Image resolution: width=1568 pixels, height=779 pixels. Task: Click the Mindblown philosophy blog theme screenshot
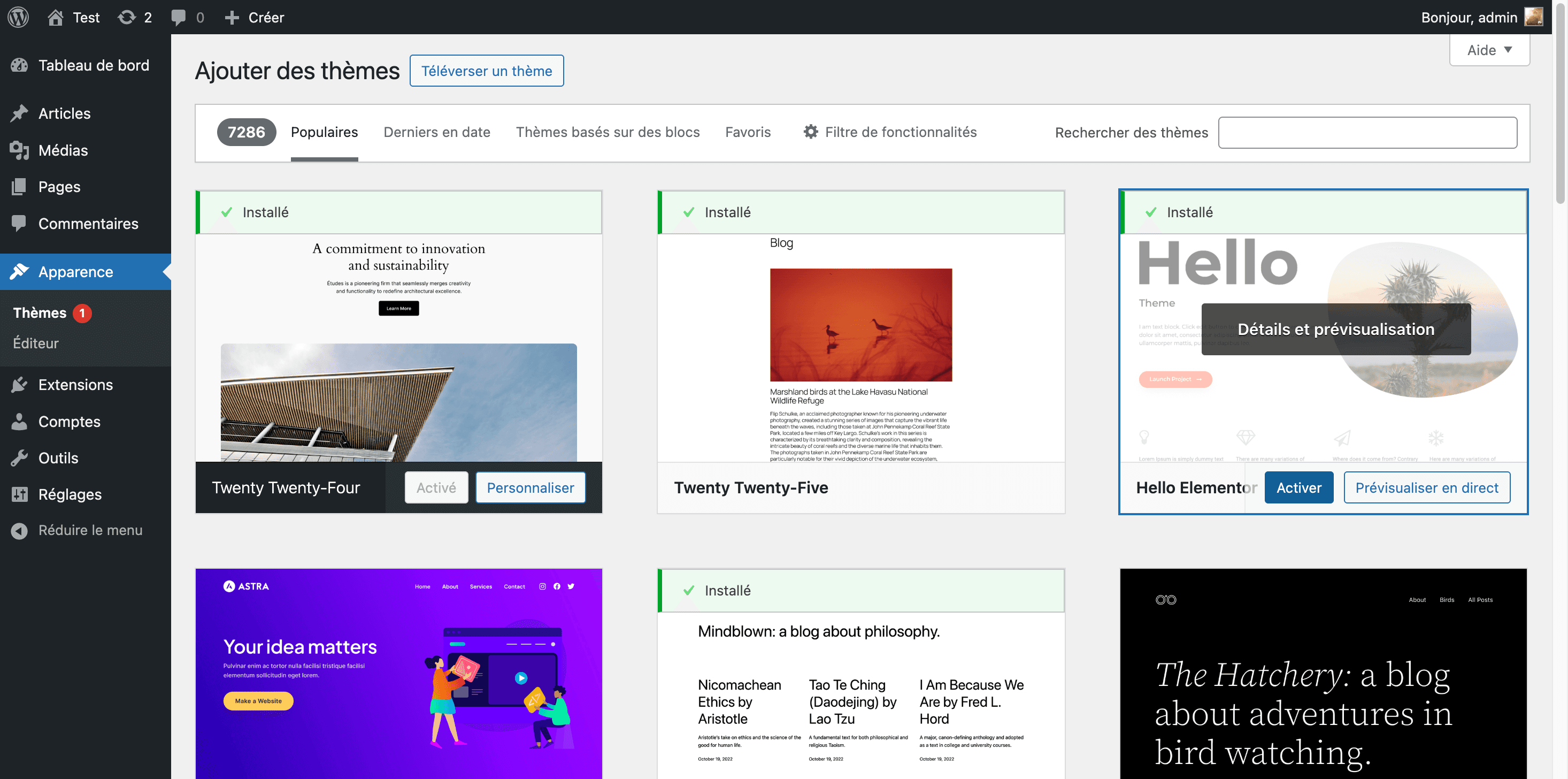(x=860, y=695)
